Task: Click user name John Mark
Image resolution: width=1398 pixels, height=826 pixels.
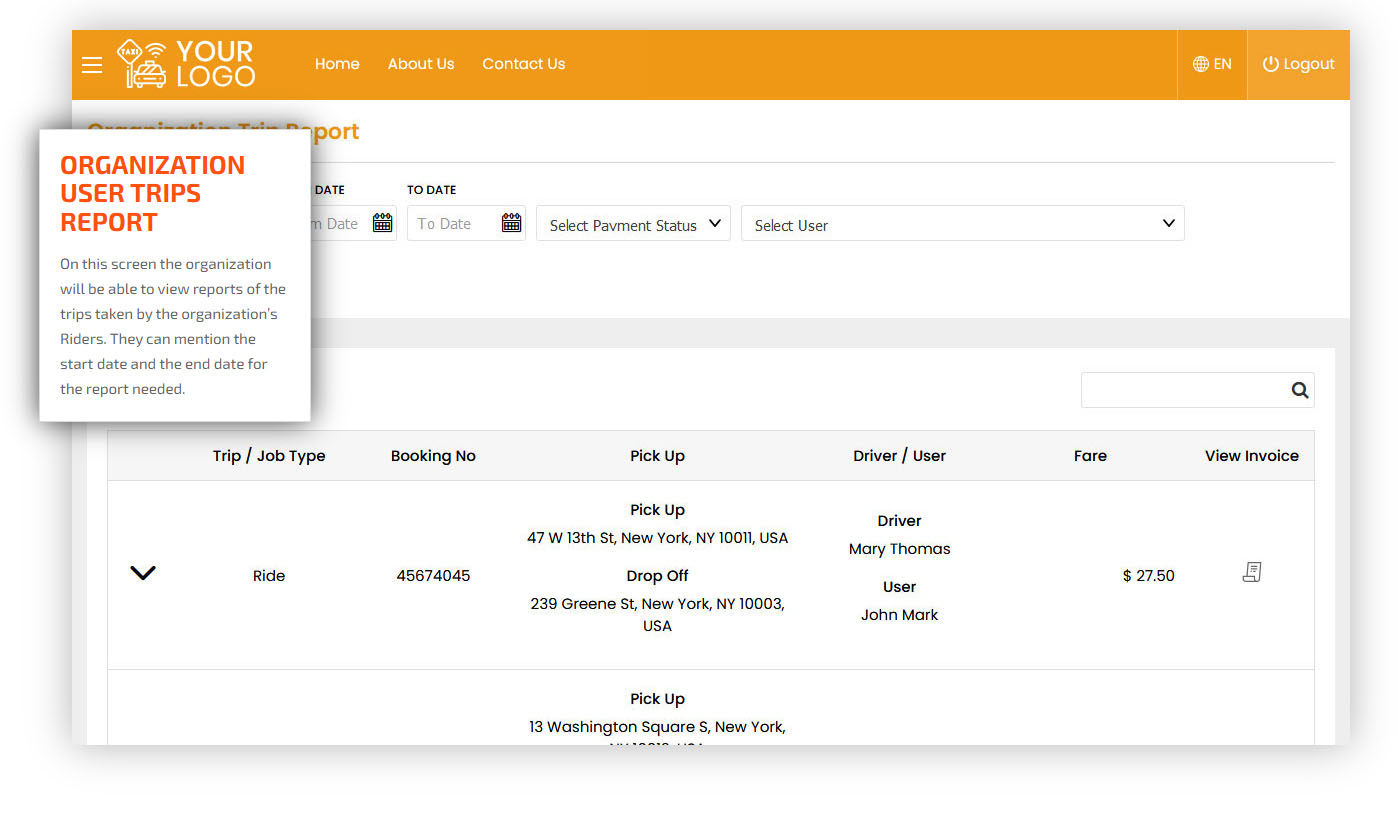Action: [x=899, y=615]
